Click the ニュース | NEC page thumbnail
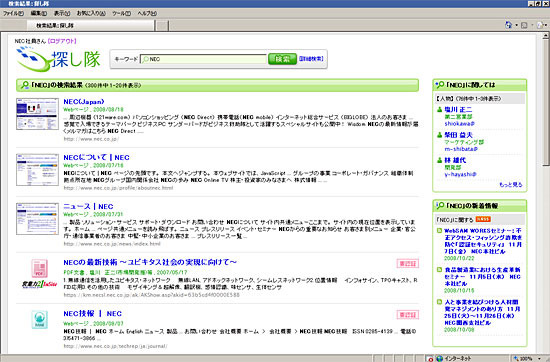The height and width of the screenshot is (362, 550). click(38, 219)
